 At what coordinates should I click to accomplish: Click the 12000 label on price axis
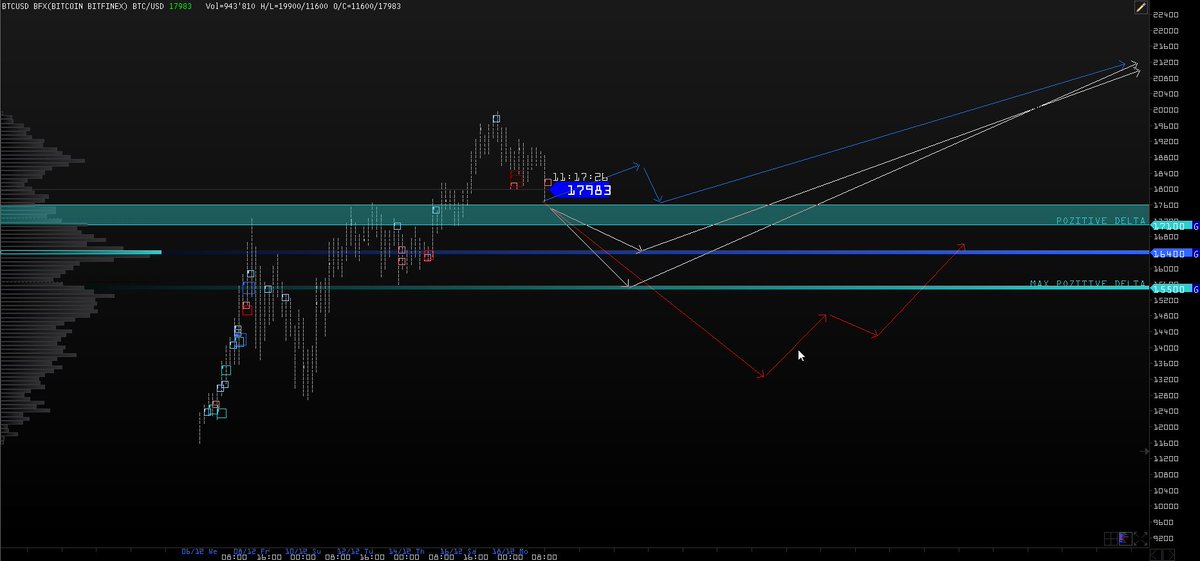(1167, 427)
